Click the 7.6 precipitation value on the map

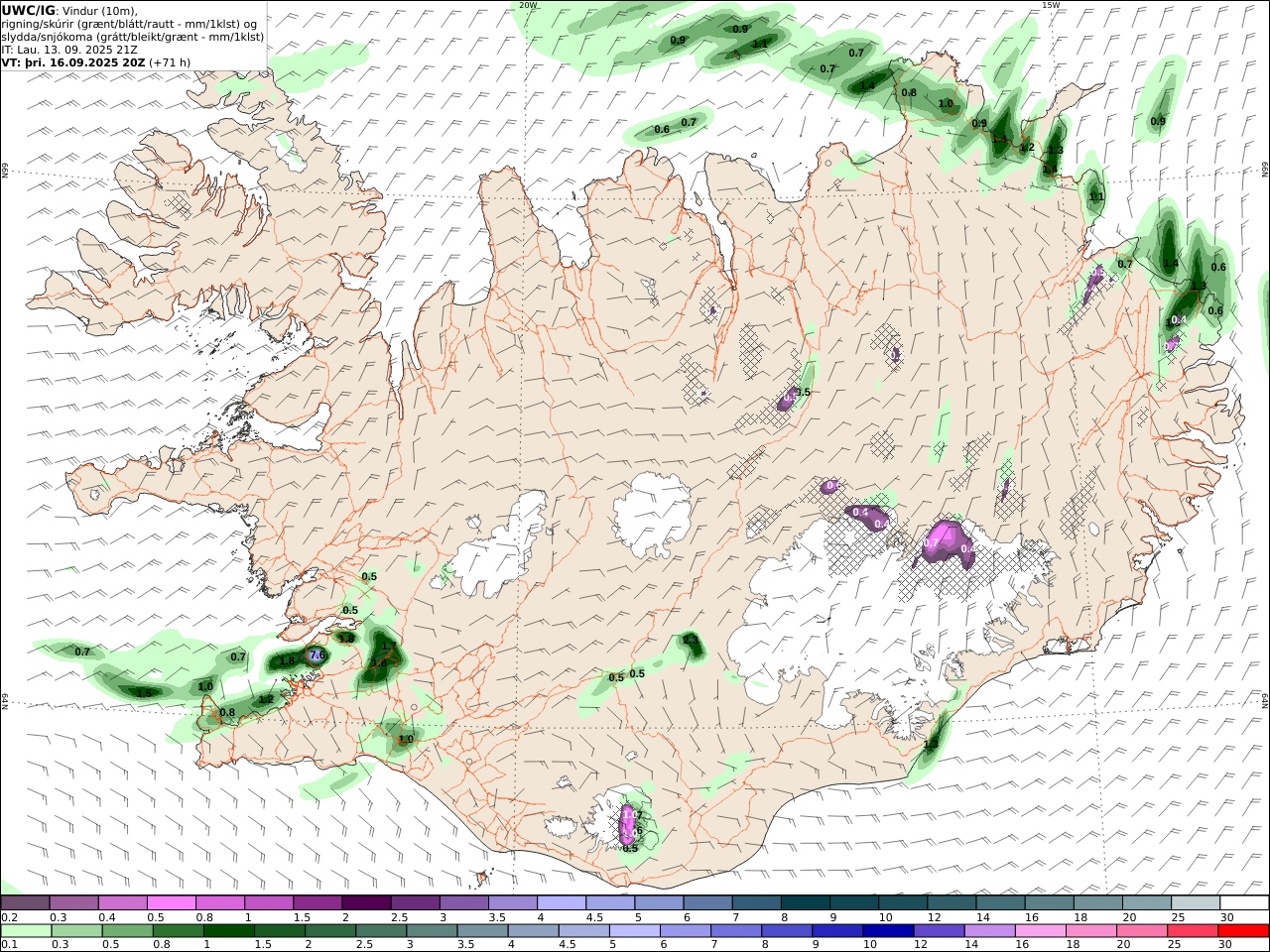(x=317, y=655)
